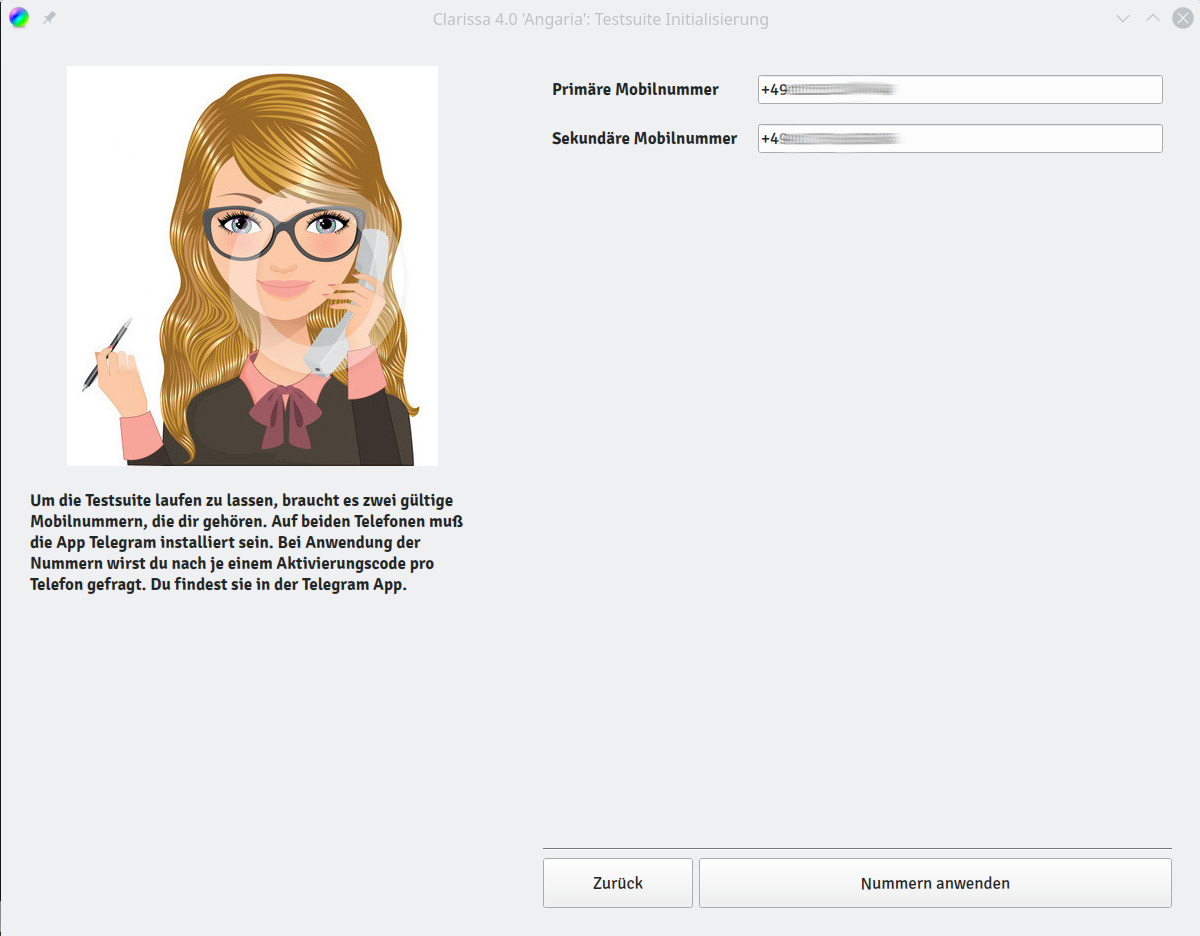Minimize window with down-chevron icon
Screen dimensions: 1200x936
pyautogui.click(x=1123, y=19)
